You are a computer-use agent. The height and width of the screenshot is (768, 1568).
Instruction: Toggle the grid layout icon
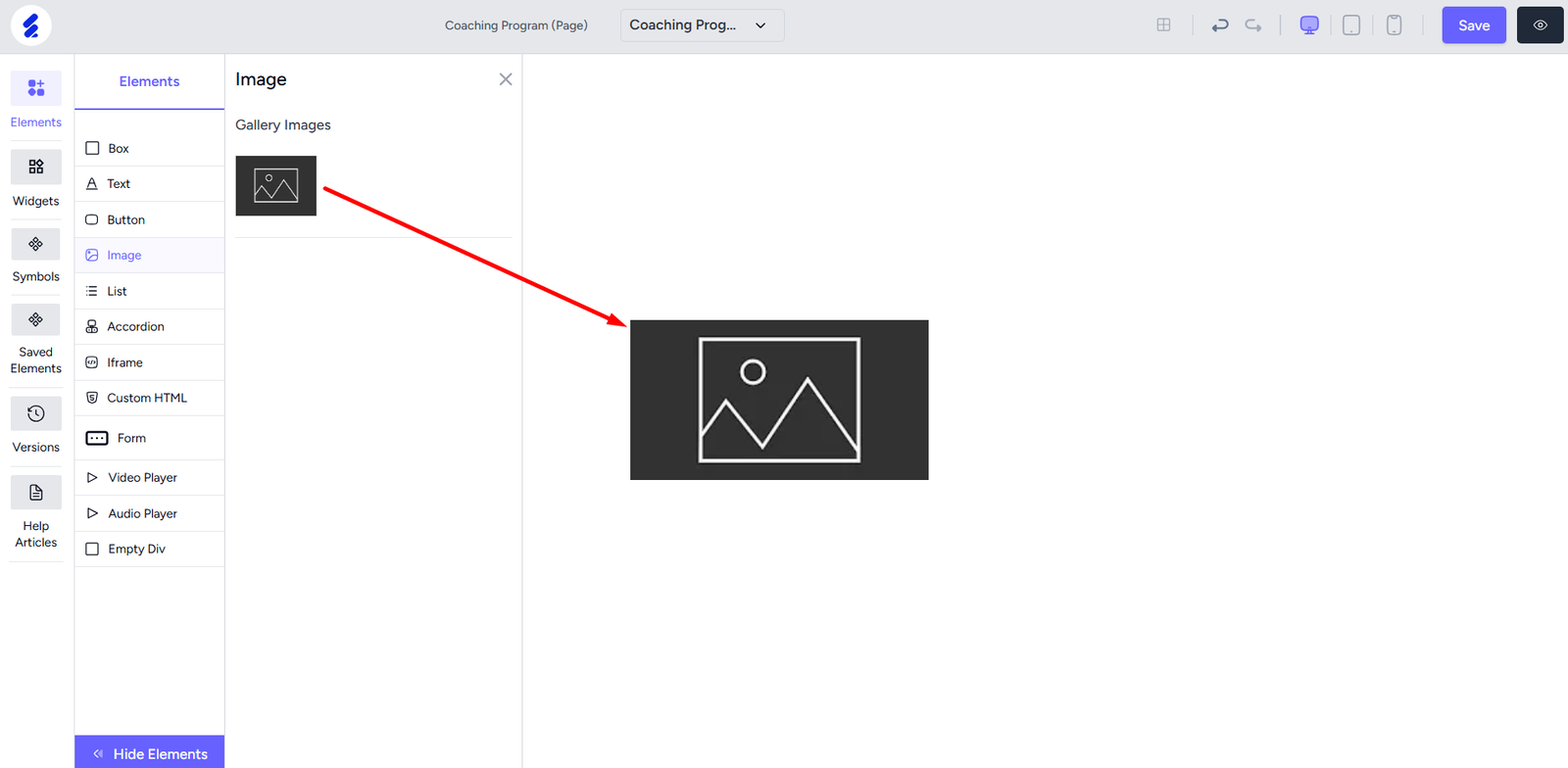tap(1163, 25)
